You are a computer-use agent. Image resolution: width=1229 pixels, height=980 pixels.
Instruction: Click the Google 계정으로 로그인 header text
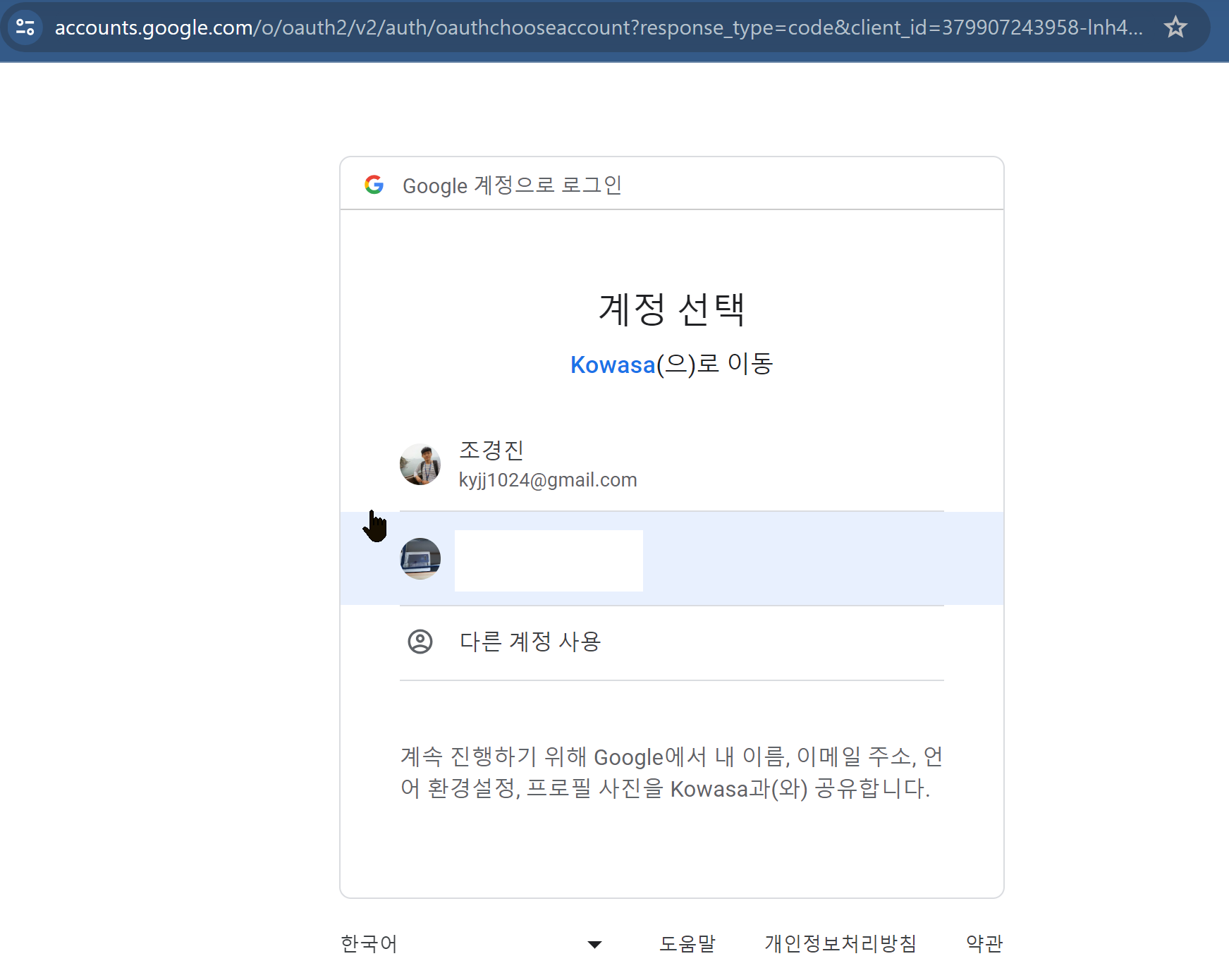[512, 185]
